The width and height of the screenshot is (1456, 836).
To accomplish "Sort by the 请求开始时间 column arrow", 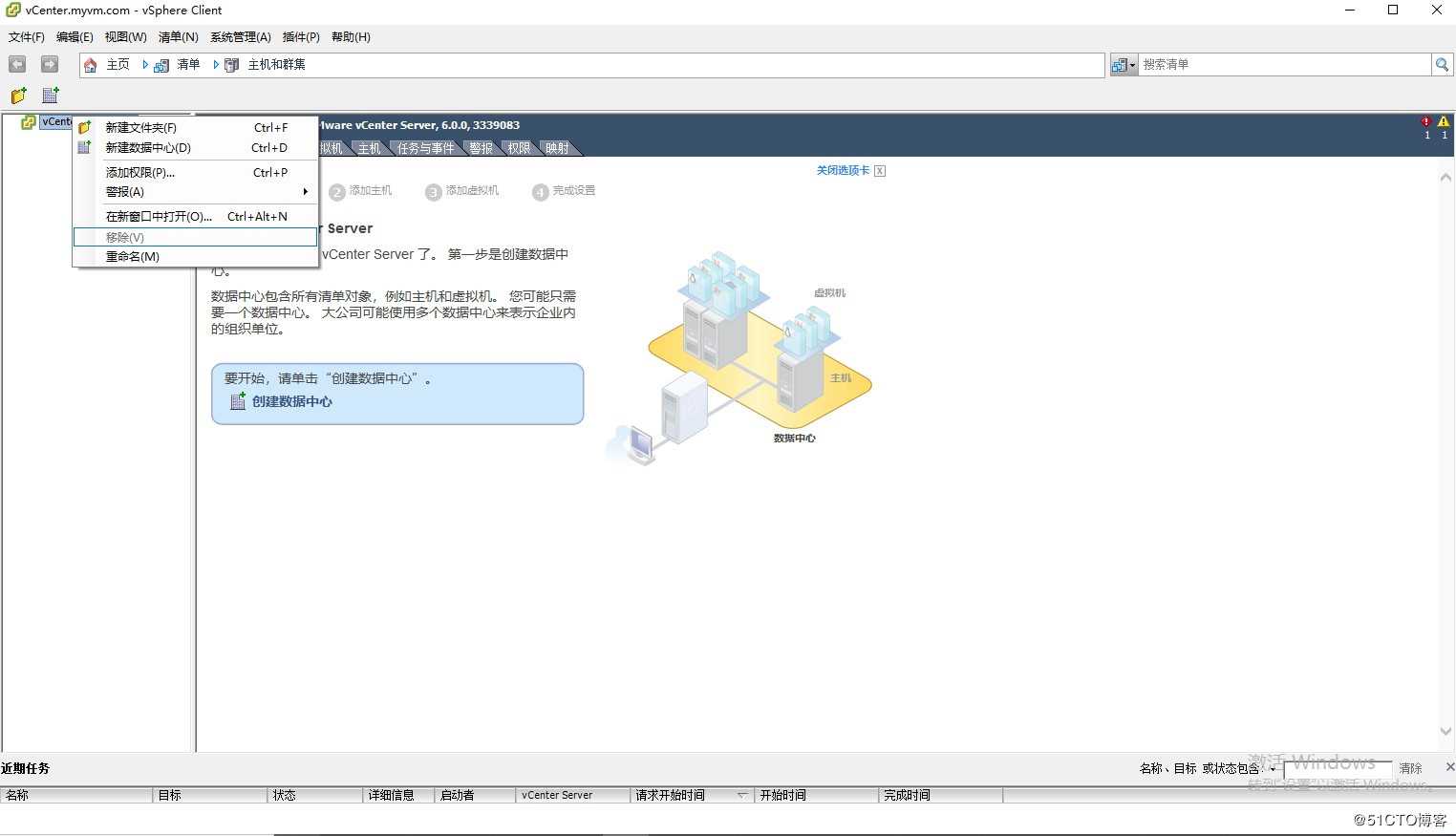I will click(x=742, y=795).
